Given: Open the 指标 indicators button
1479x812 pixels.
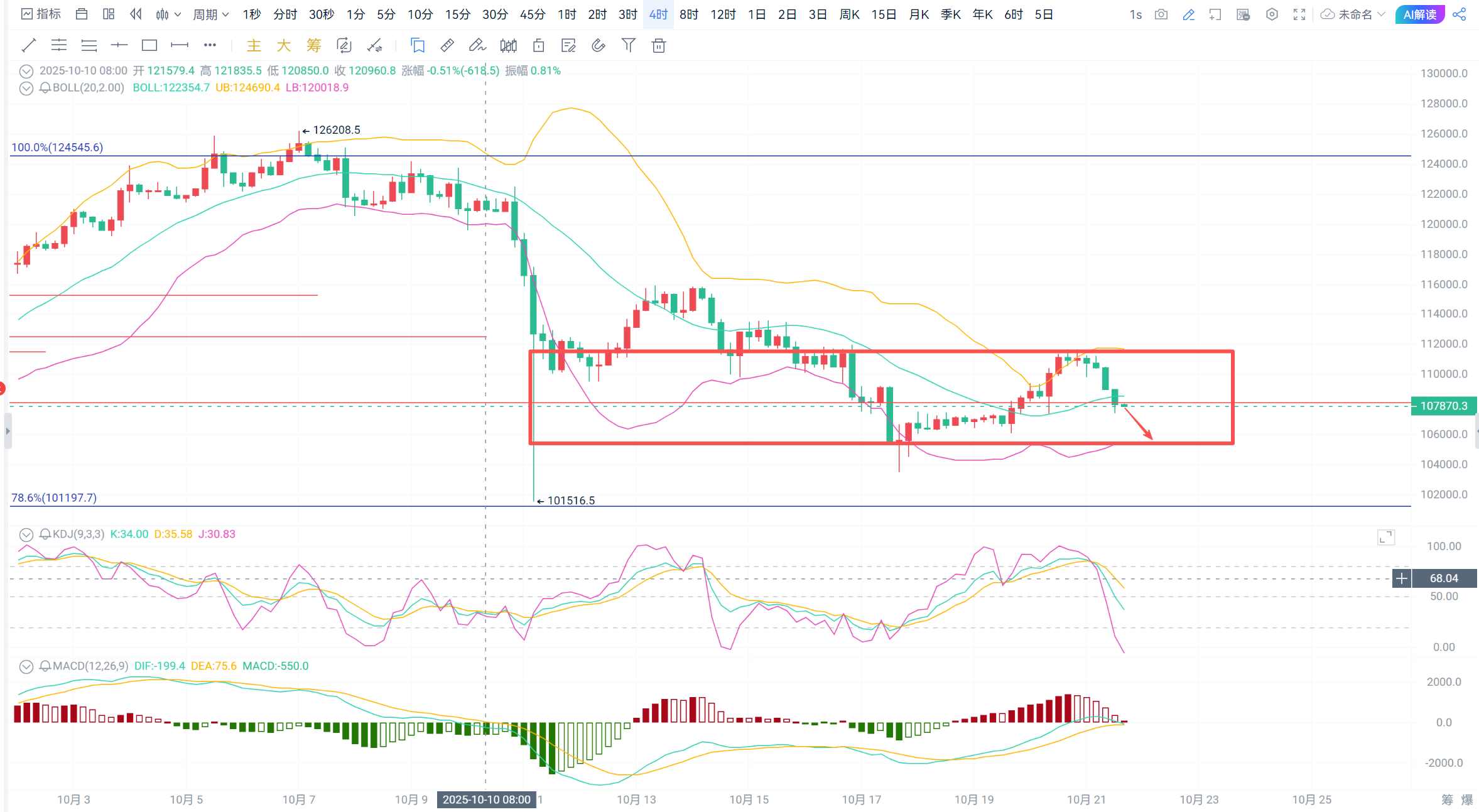Looking at the screenshot, I should (41, 14).
